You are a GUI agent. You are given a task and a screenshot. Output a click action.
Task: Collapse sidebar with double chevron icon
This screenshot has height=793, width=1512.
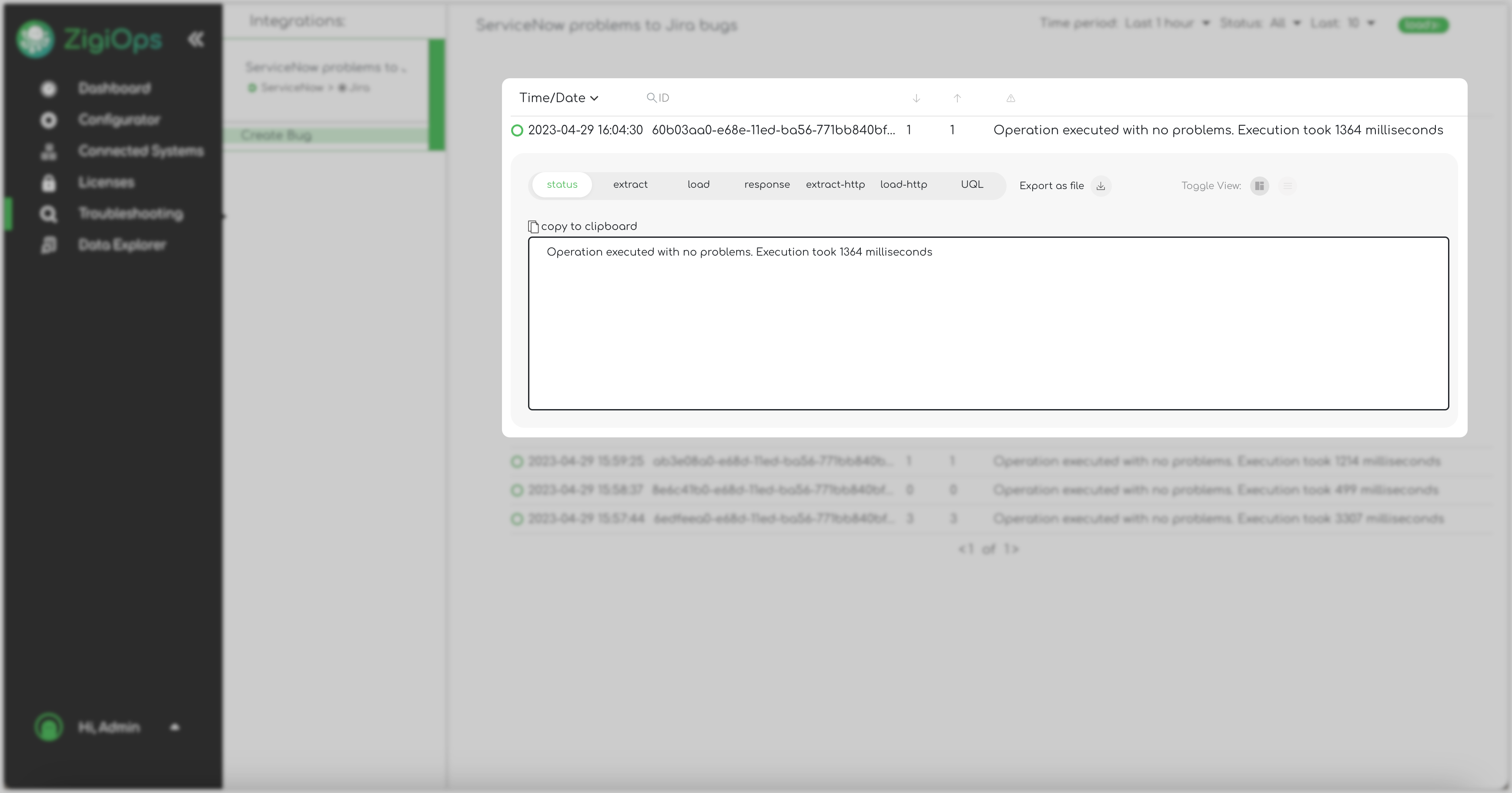(196, 39)
